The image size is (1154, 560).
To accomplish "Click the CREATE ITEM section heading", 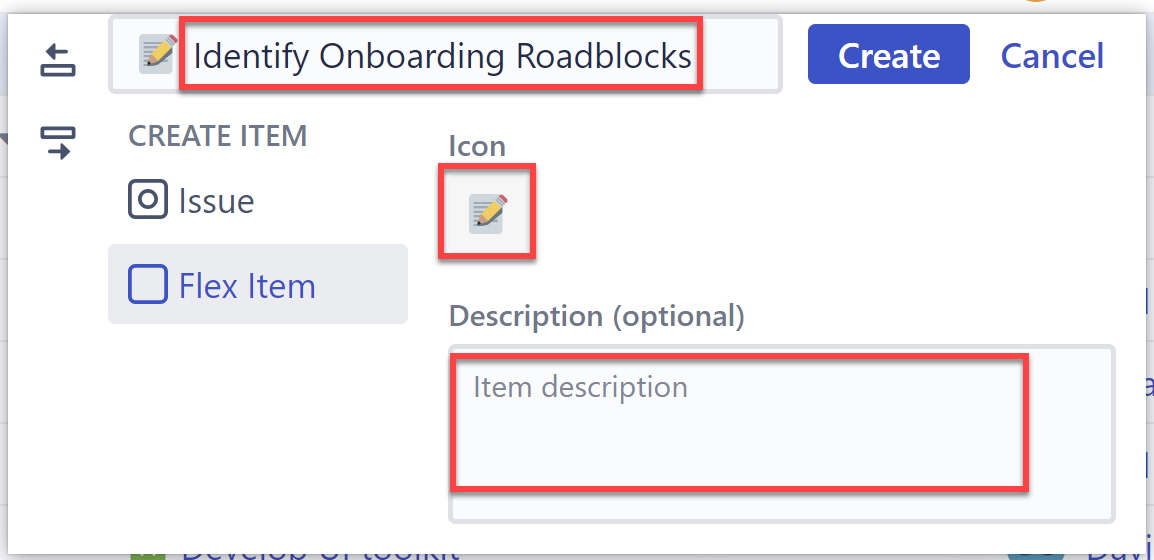I will coord(217,136).
